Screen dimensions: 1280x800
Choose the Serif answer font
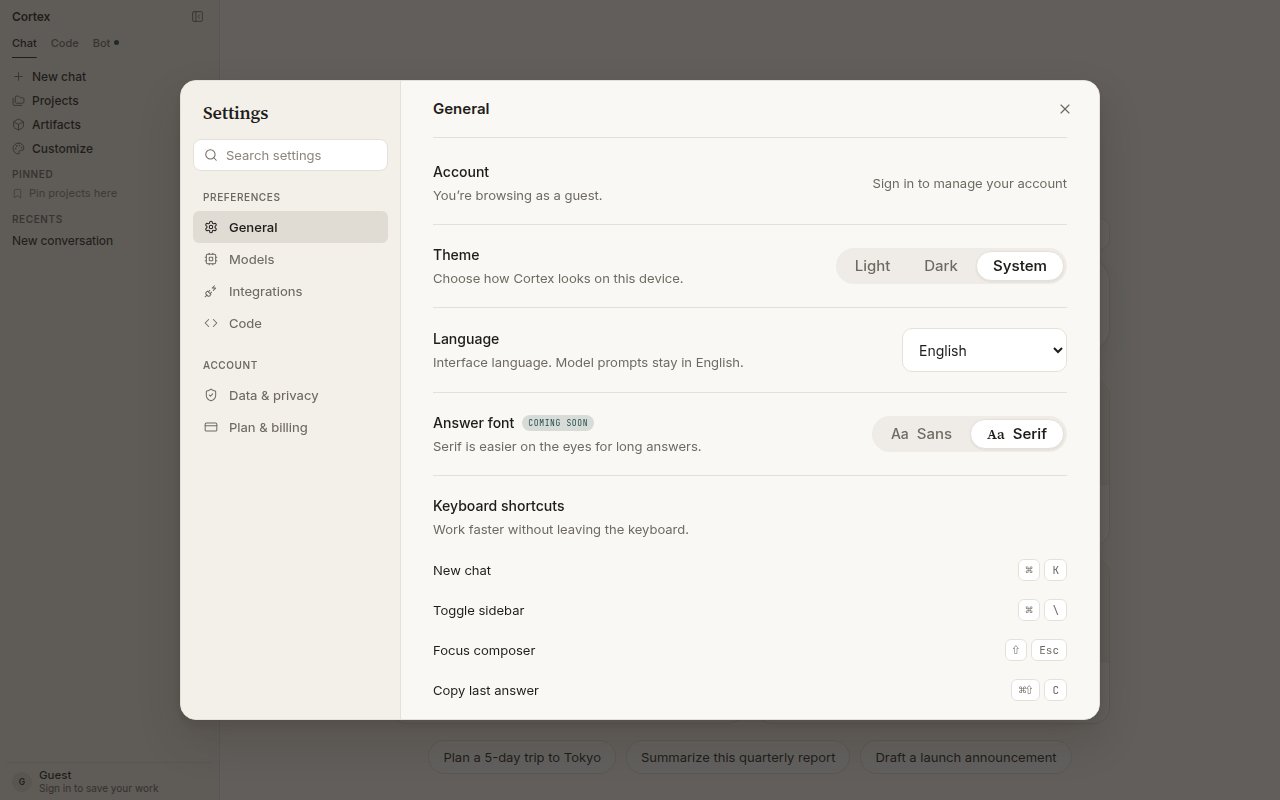point(1017,434)
